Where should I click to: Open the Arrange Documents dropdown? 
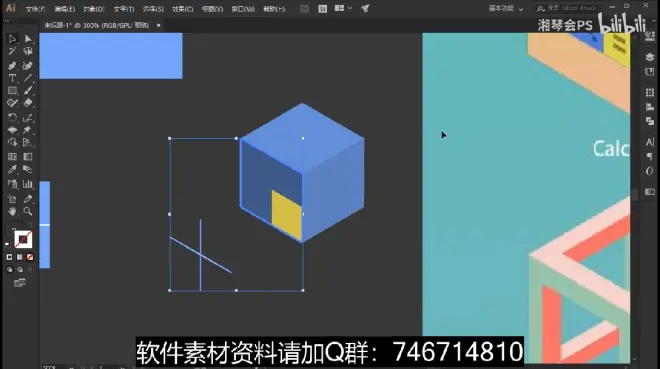(x=343, y=8)
